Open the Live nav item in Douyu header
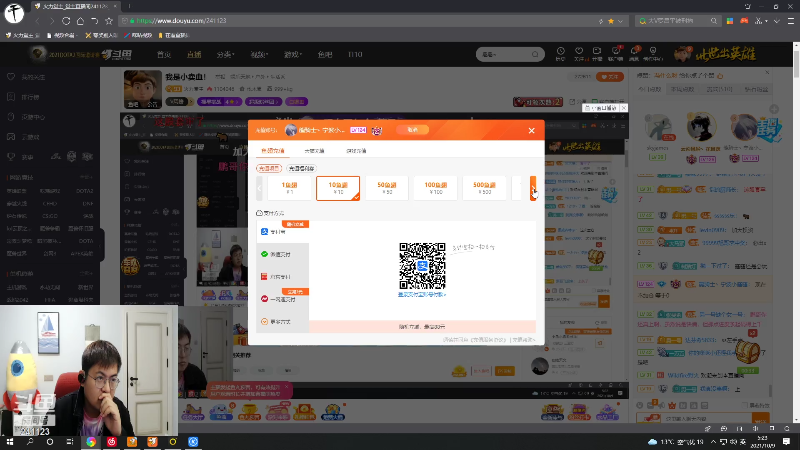 click(194, 55)
